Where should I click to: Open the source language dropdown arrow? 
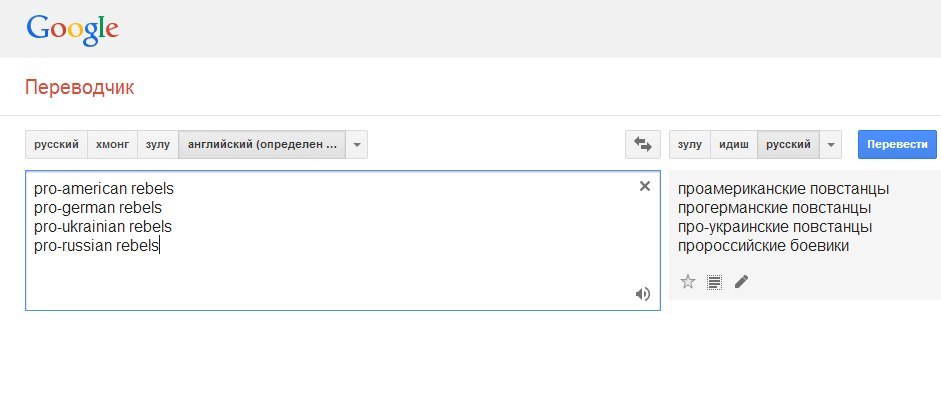356,145
